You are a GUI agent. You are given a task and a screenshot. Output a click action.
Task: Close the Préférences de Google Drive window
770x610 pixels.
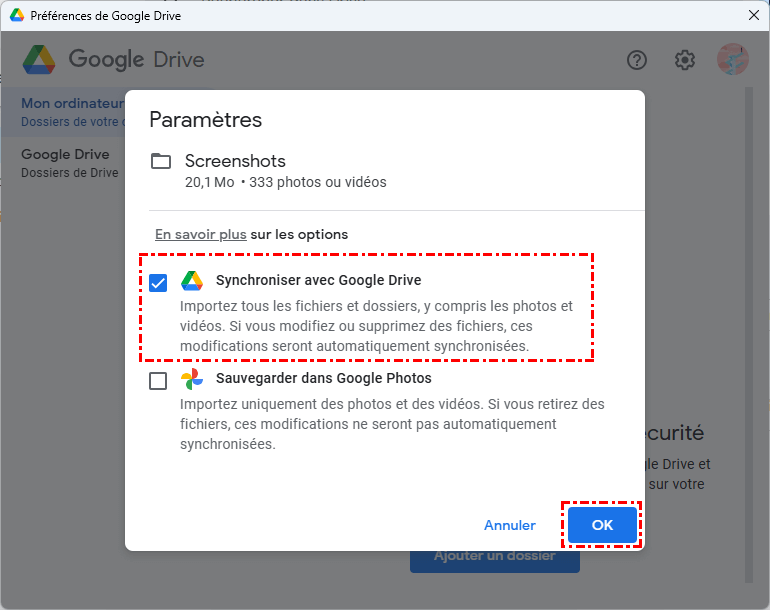point(754,15)
